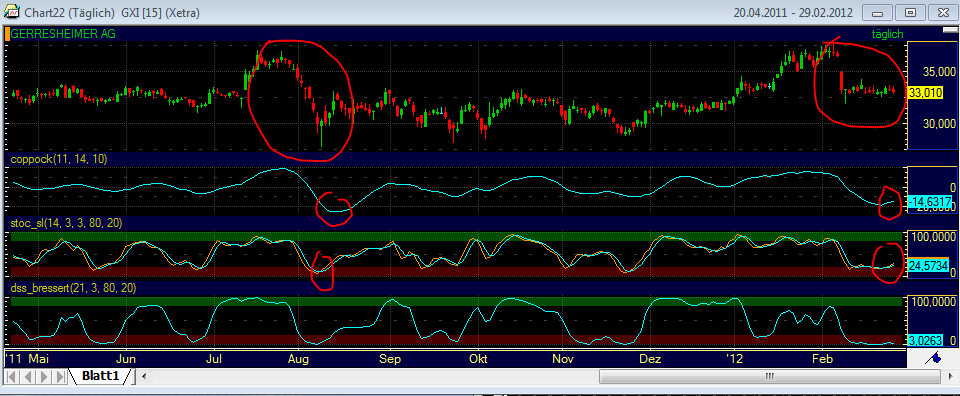Go to the next sheet tab arrow
The width and height of the screenshot is (960, 396).
pos(45,376)
